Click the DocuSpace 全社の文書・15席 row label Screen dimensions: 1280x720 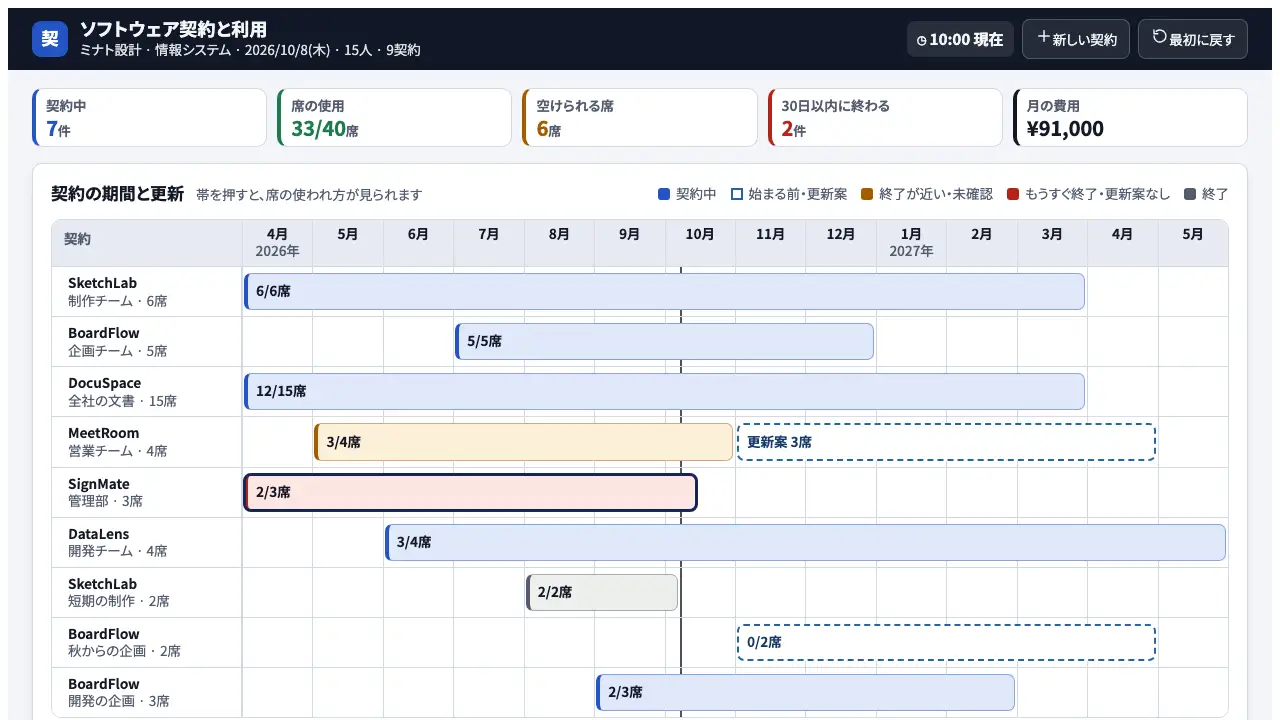click(147, 391)
